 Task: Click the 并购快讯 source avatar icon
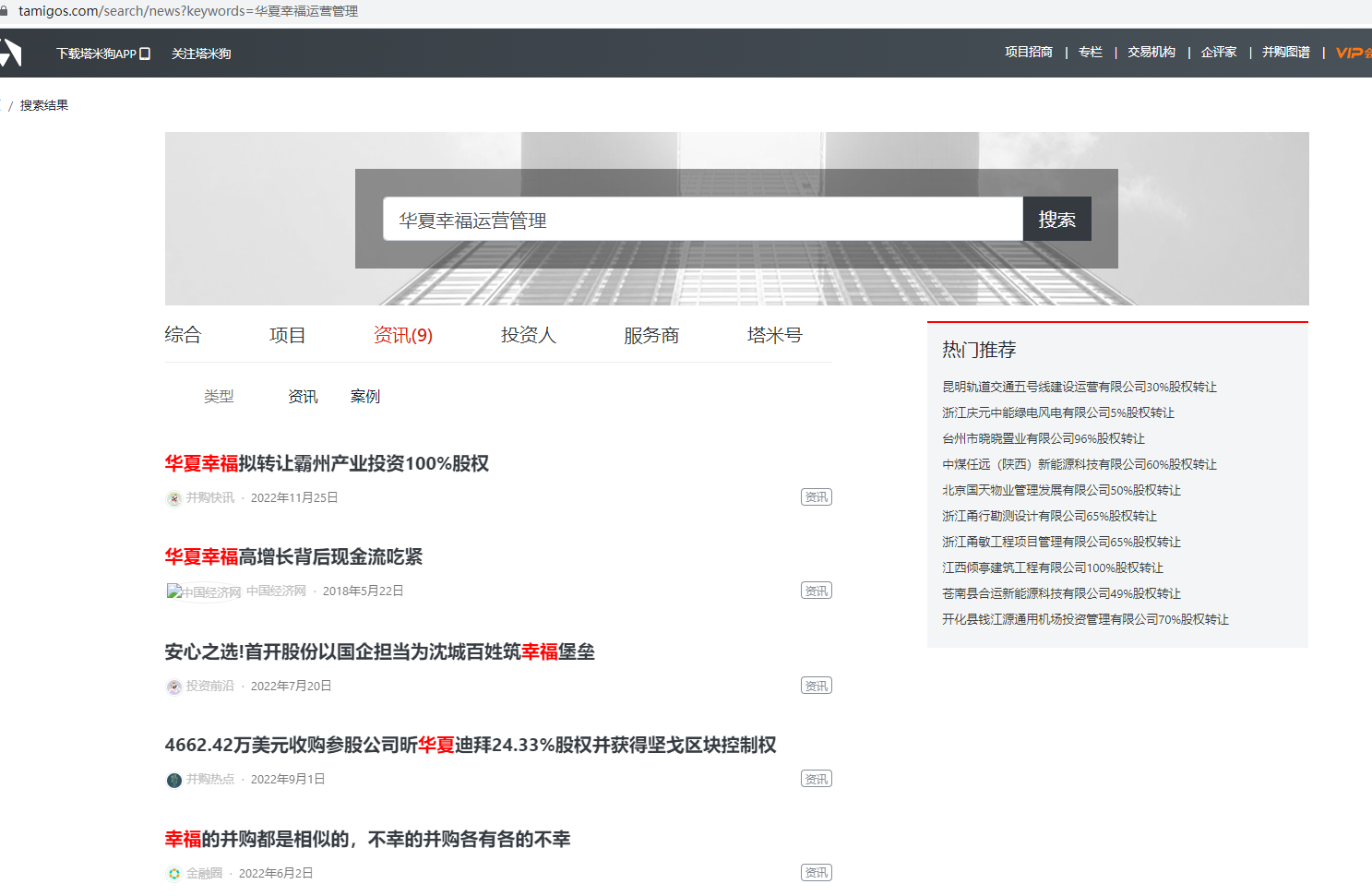173,498
